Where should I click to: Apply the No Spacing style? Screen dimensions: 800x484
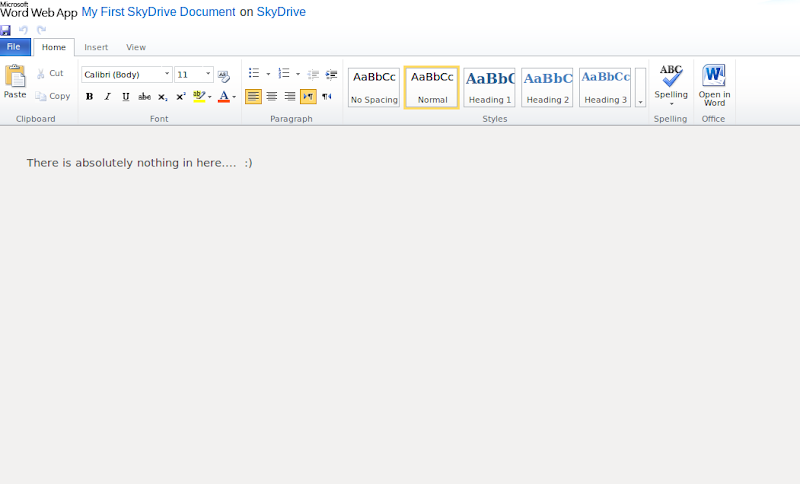374,87
